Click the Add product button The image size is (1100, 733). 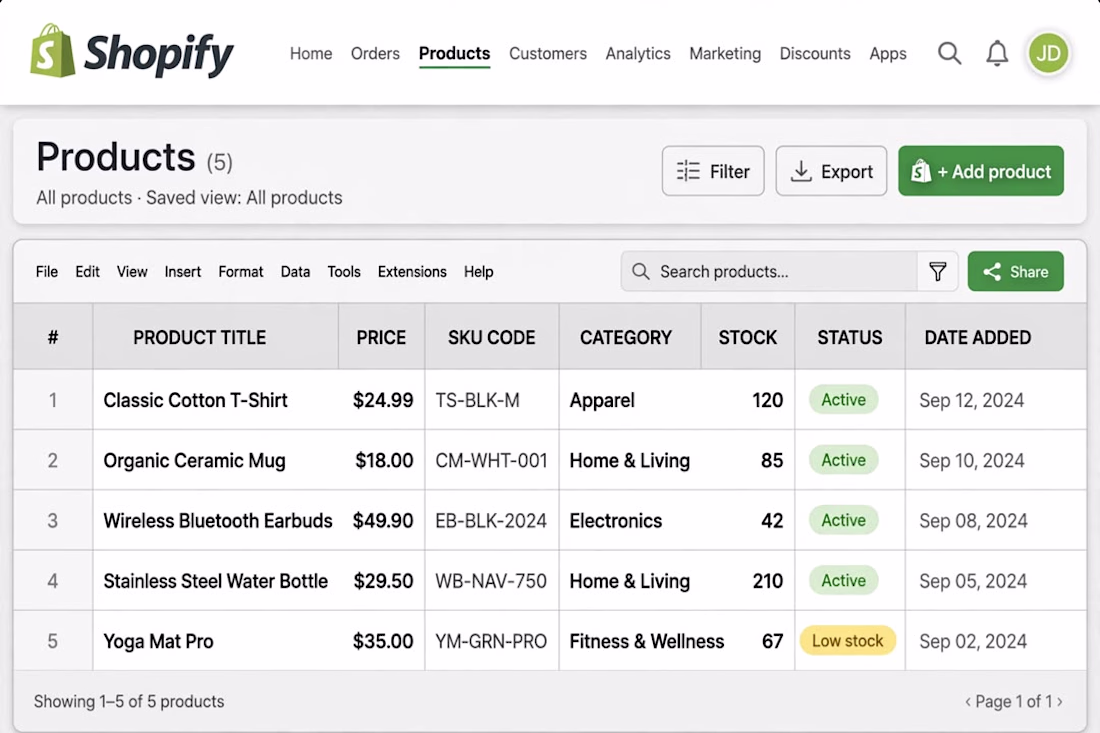coord(981,171)
